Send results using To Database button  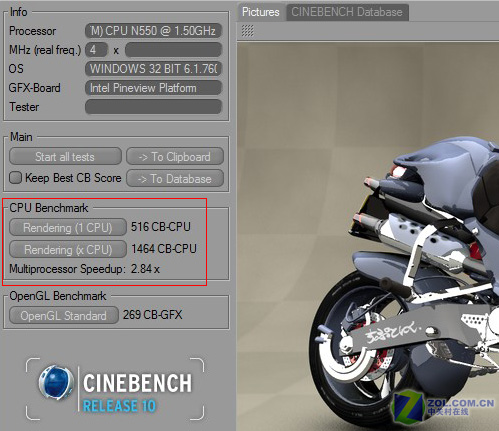[175, 178]
